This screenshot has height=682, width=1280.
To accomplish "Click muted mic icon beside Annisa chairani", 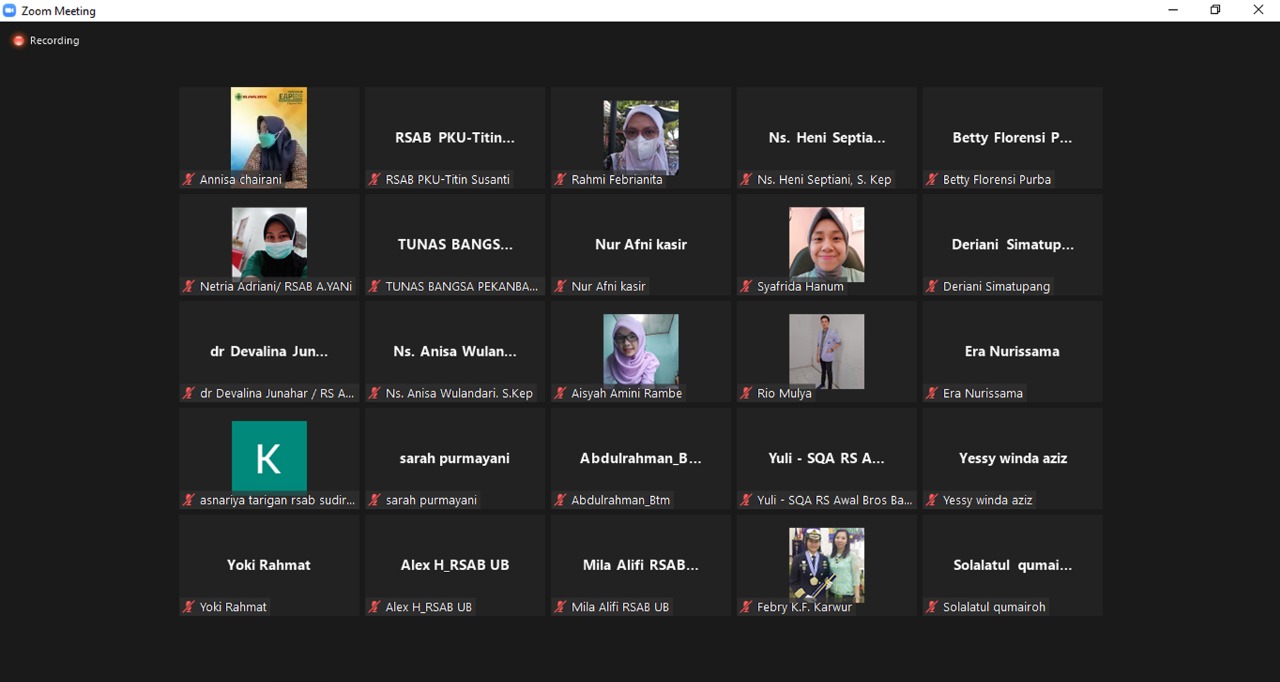I will click(189, 179).
